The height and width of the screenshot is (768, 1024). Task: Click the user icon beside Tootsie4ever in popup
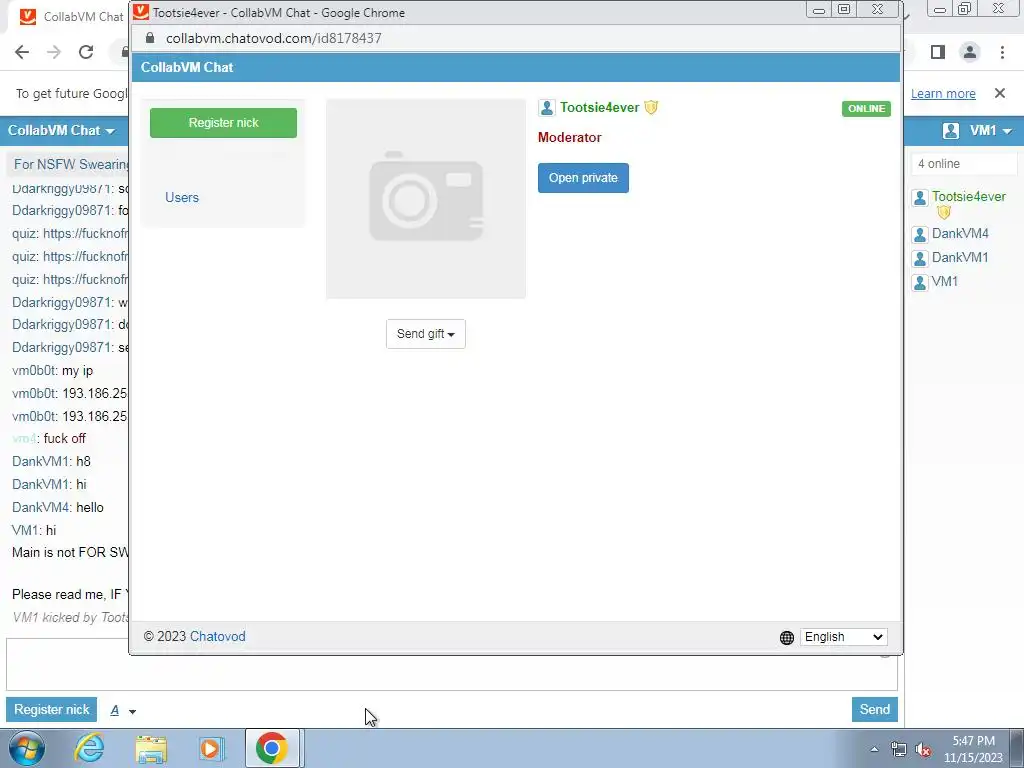(547, 108)
